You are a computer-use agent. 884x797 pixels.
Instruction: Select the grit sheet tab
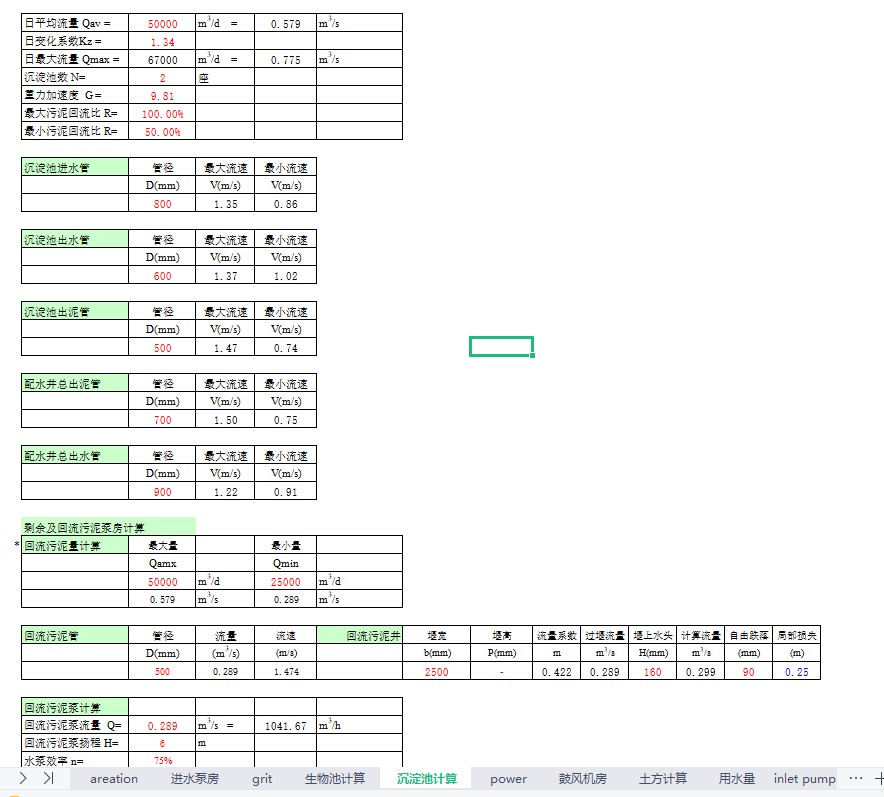point(261,778)
